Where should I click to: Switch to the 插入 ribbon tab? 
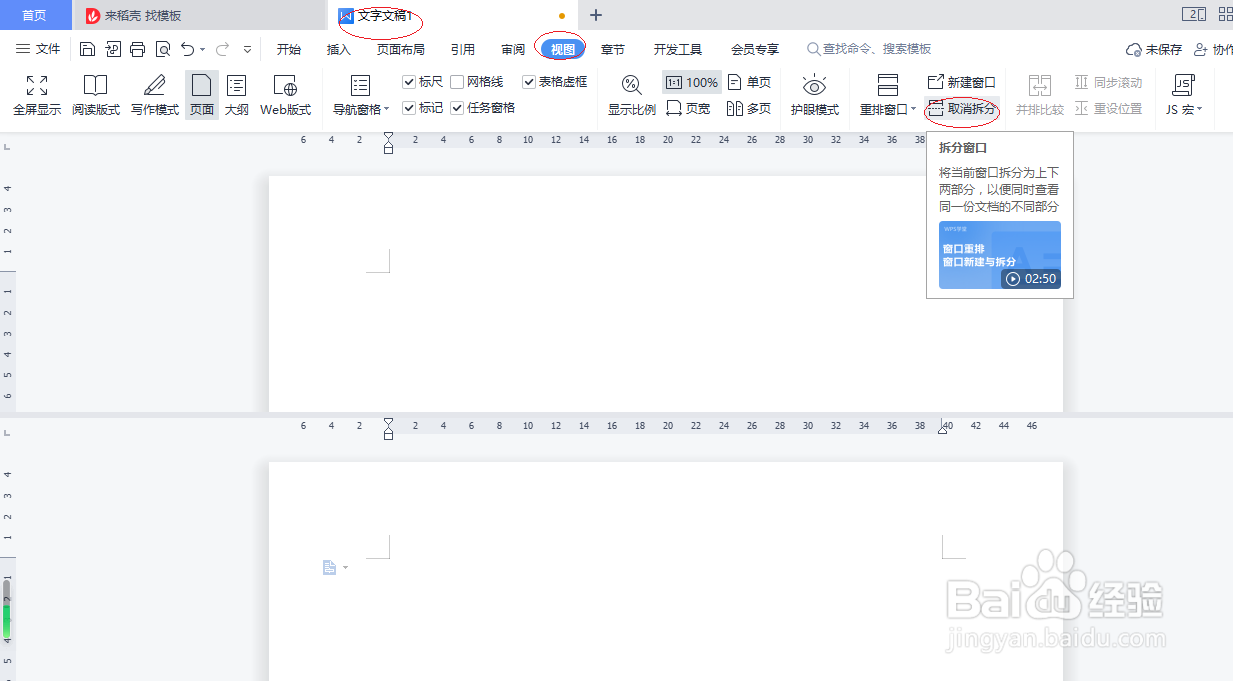(x=338, y=47)
